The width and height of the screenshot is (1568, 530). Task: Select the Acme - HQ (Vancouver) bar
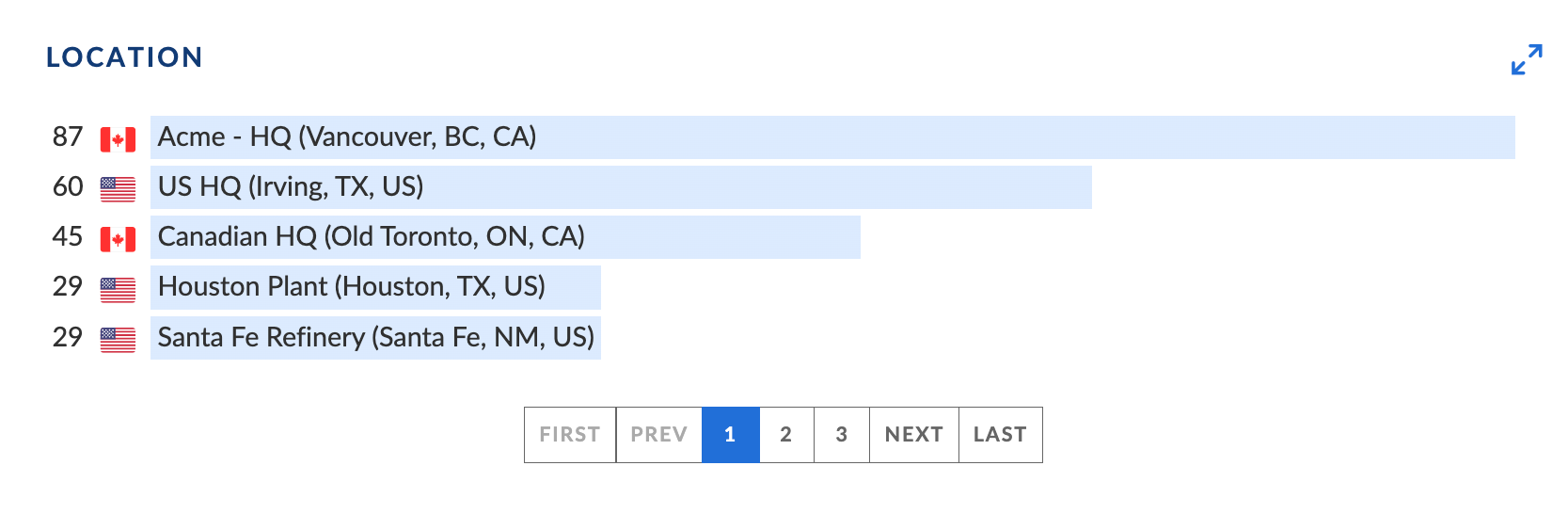click(x=832, y=137)
